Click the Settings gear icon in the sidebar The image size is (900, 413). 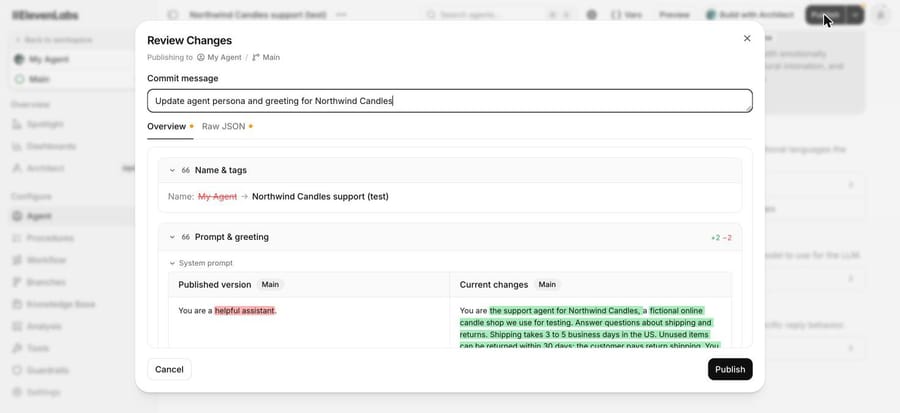click(x=17, y=392)
